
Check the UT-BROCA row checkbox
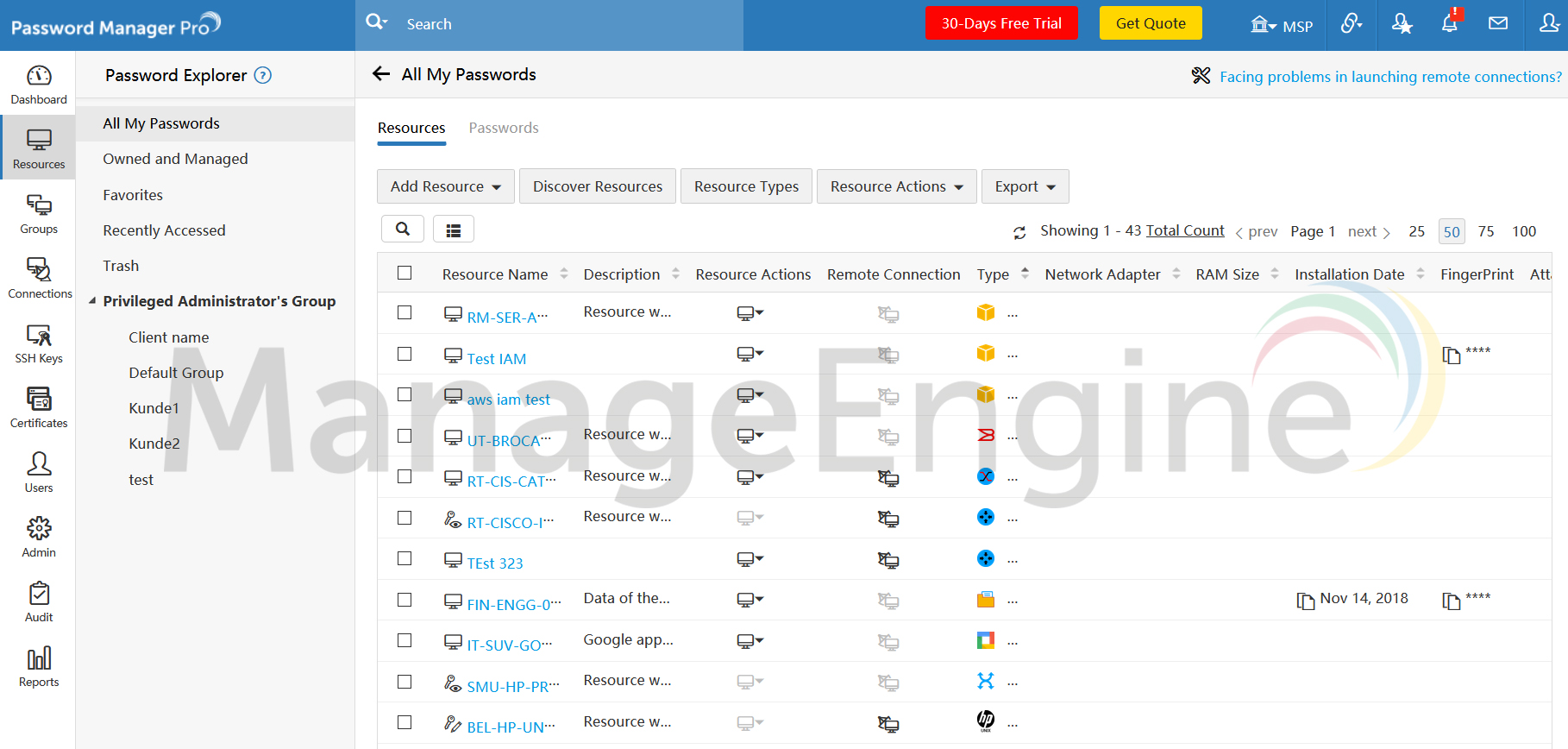click(405, 436)
